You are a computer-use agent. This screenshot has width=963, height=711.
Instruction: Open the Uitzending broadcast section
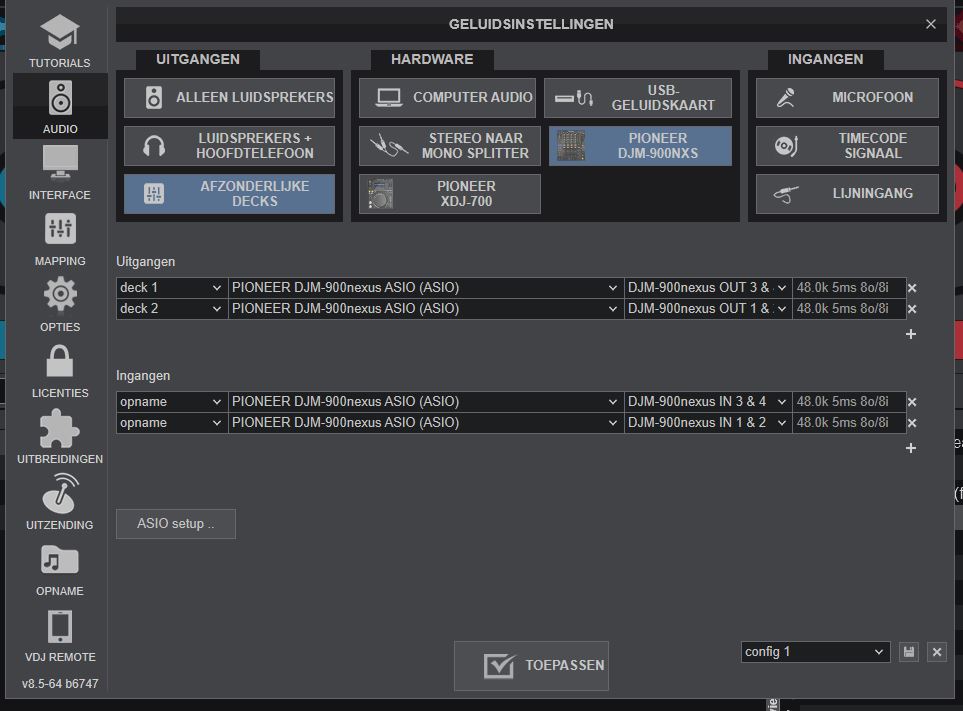coord(60,502)
